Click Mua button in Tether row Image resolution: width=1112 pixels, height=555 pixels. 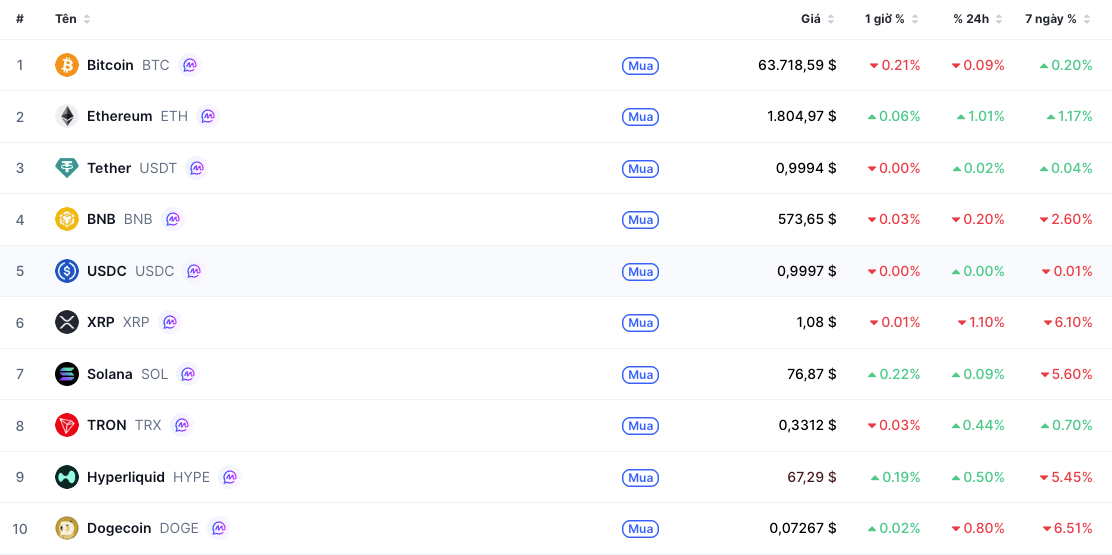click(640, 169)
